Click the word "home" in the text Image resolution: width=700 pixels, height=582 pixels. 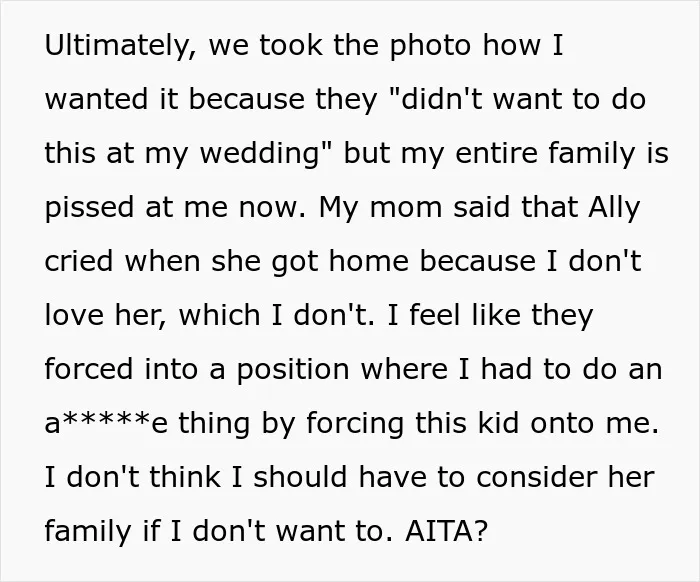(x=369, y=261)
